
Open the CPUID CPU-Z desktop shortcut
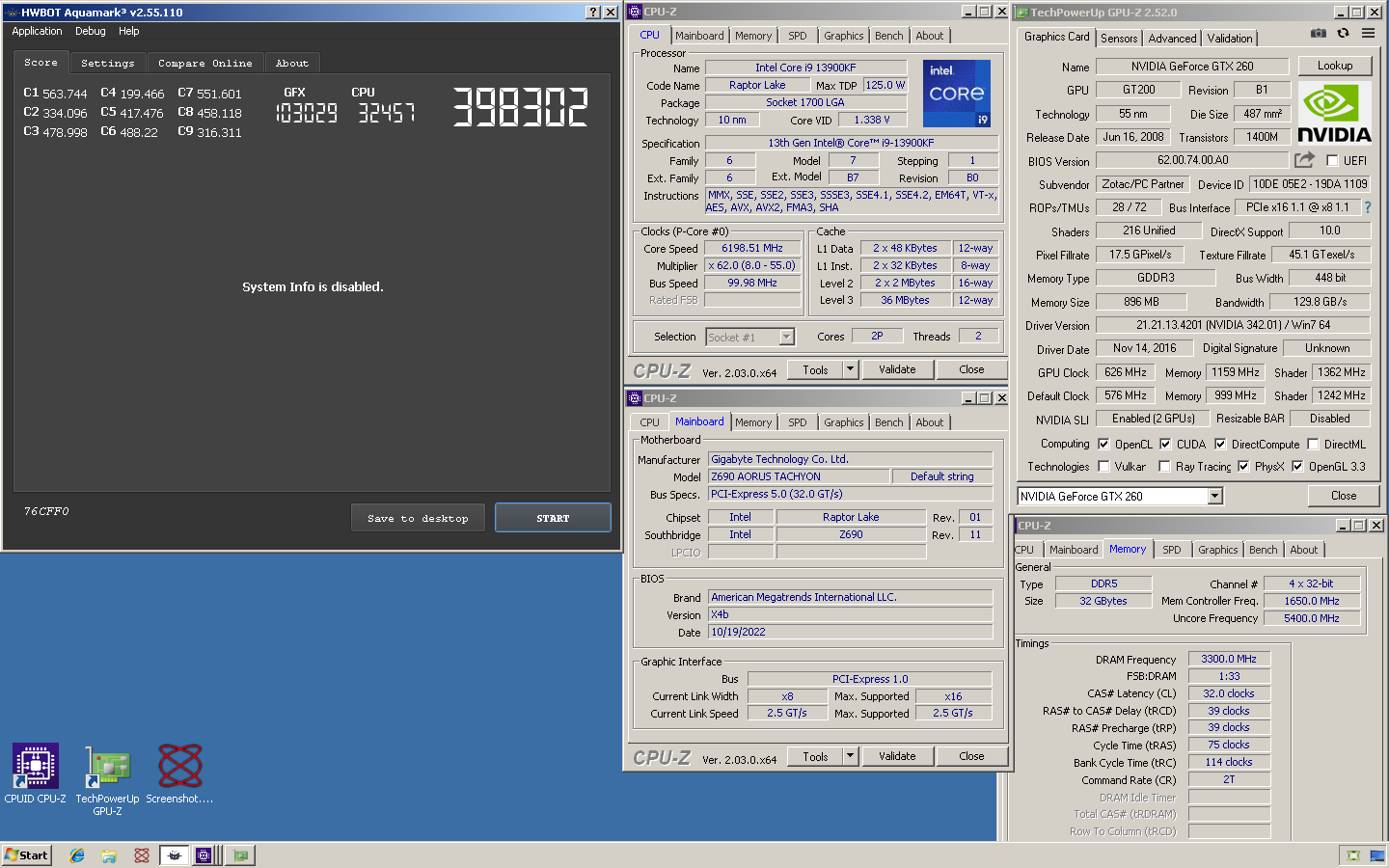click(35, 773)
